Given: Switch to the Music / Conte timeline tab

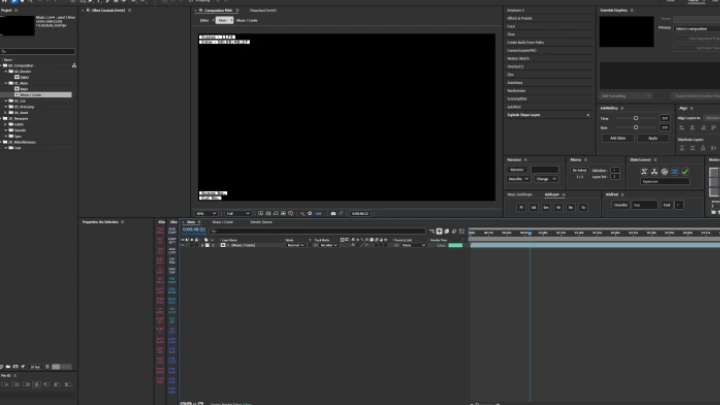Looking at the screenshot, I should [223, 222].
